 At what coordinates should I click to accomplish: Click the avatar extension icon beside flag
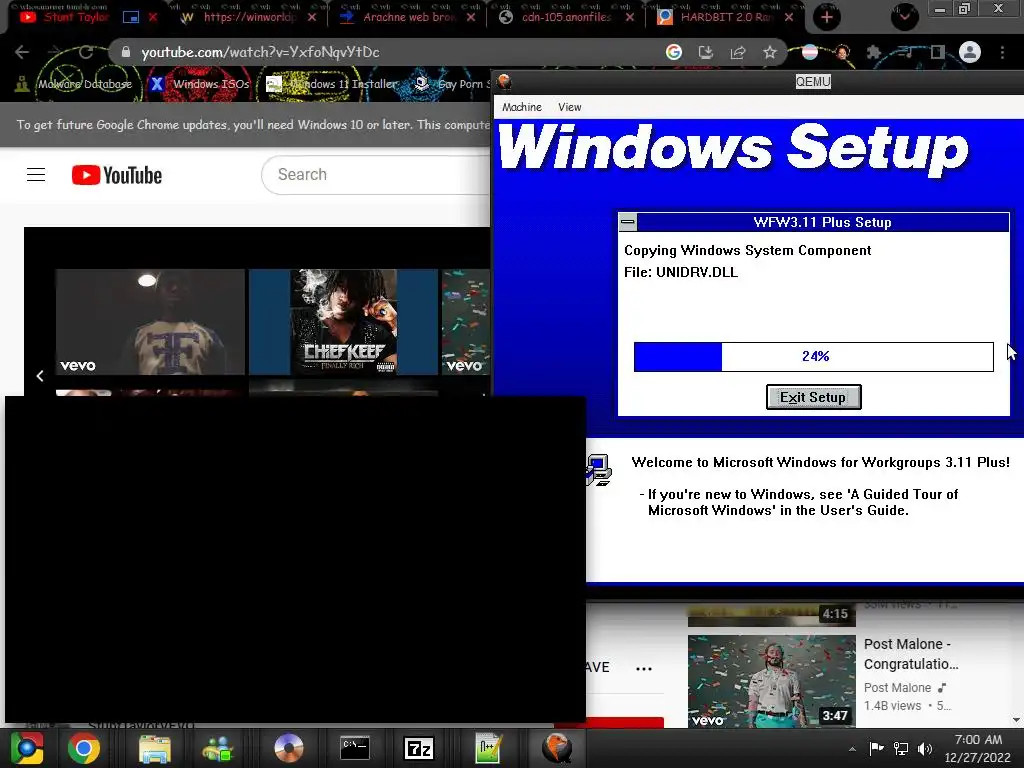(x=842, y=52)
